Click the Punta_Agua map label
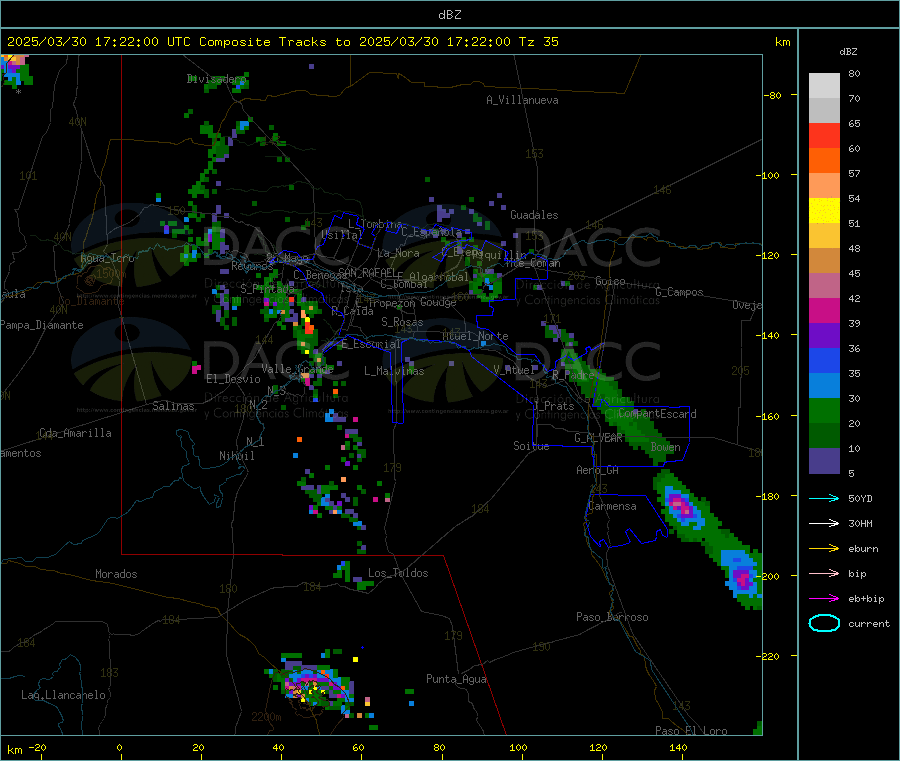 pyautogui.click(x=456, y=680)
